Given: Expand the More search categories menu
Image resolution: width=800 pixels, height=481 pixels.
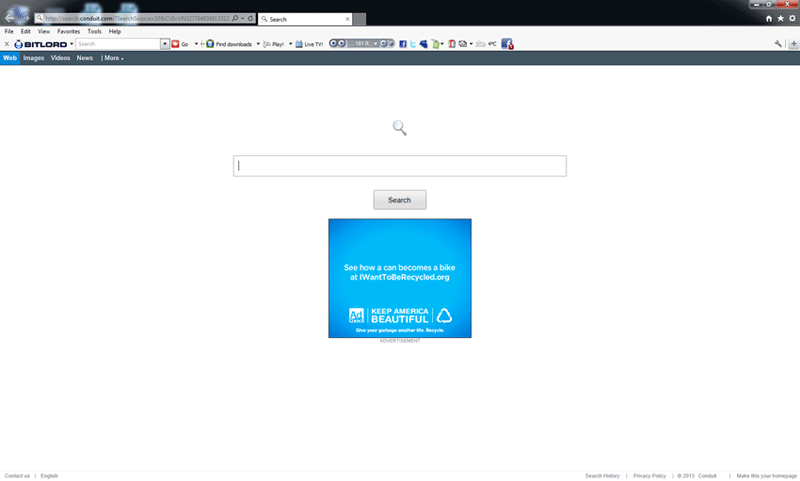Looking at the screenshot, I should coord(113,58).
